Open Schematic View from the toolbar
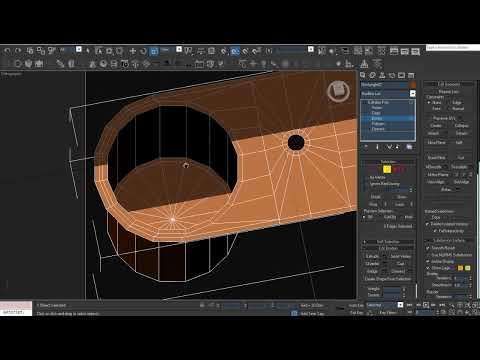The height and width of the screenshot is (360, 480). point(369,51)
